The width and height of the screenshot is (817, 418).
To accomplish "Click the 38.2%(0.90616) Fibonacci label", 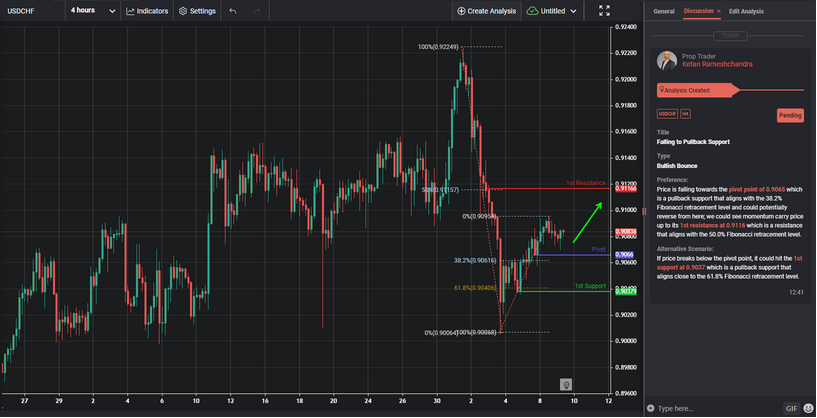I will [475, 261].
